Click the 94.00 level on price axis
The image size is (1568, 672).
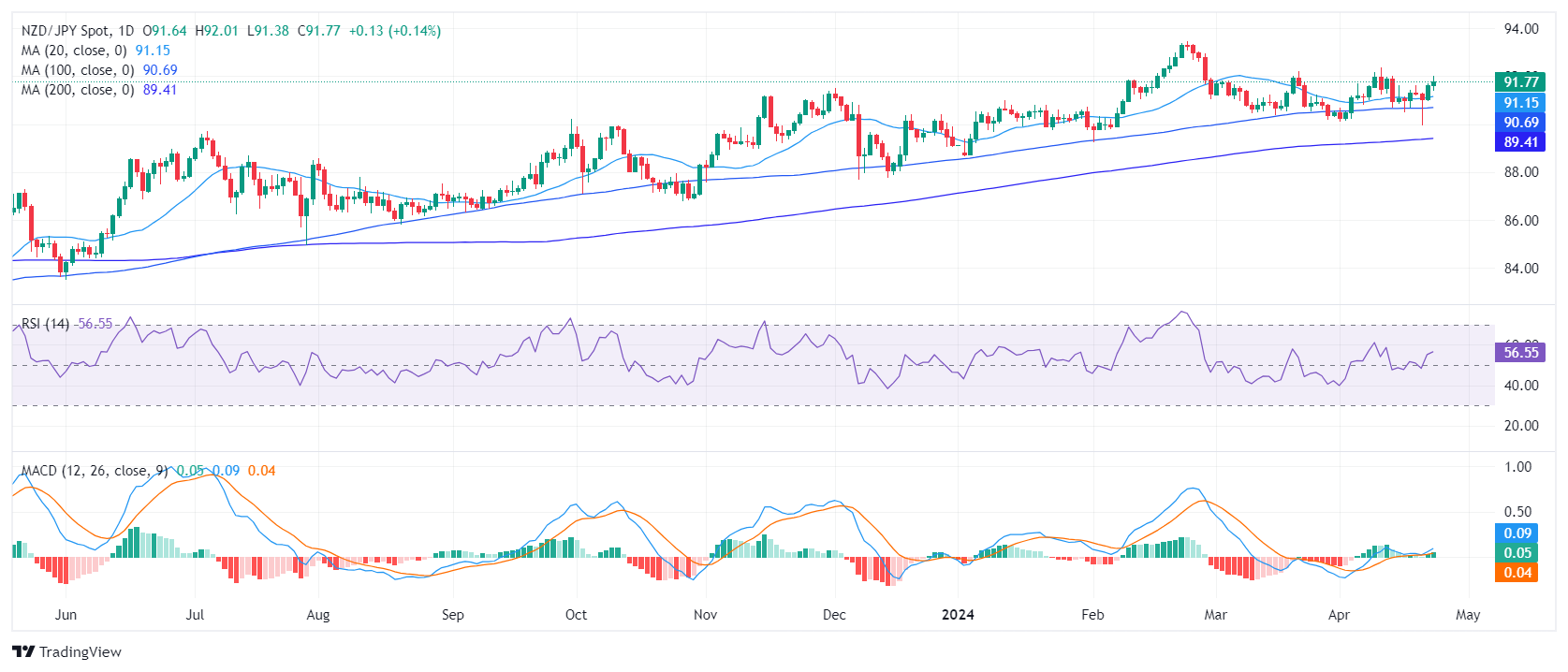tap(1520, 29)
